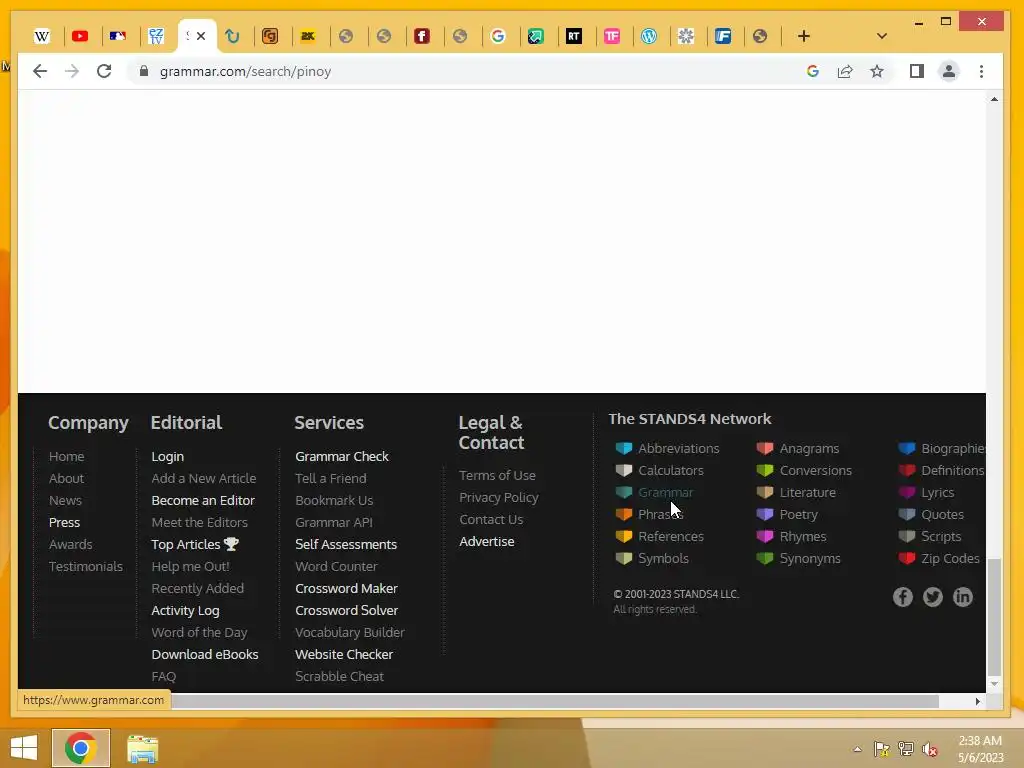
Task: Open the LinkedIn social icon
Action: tap(963, 597)
